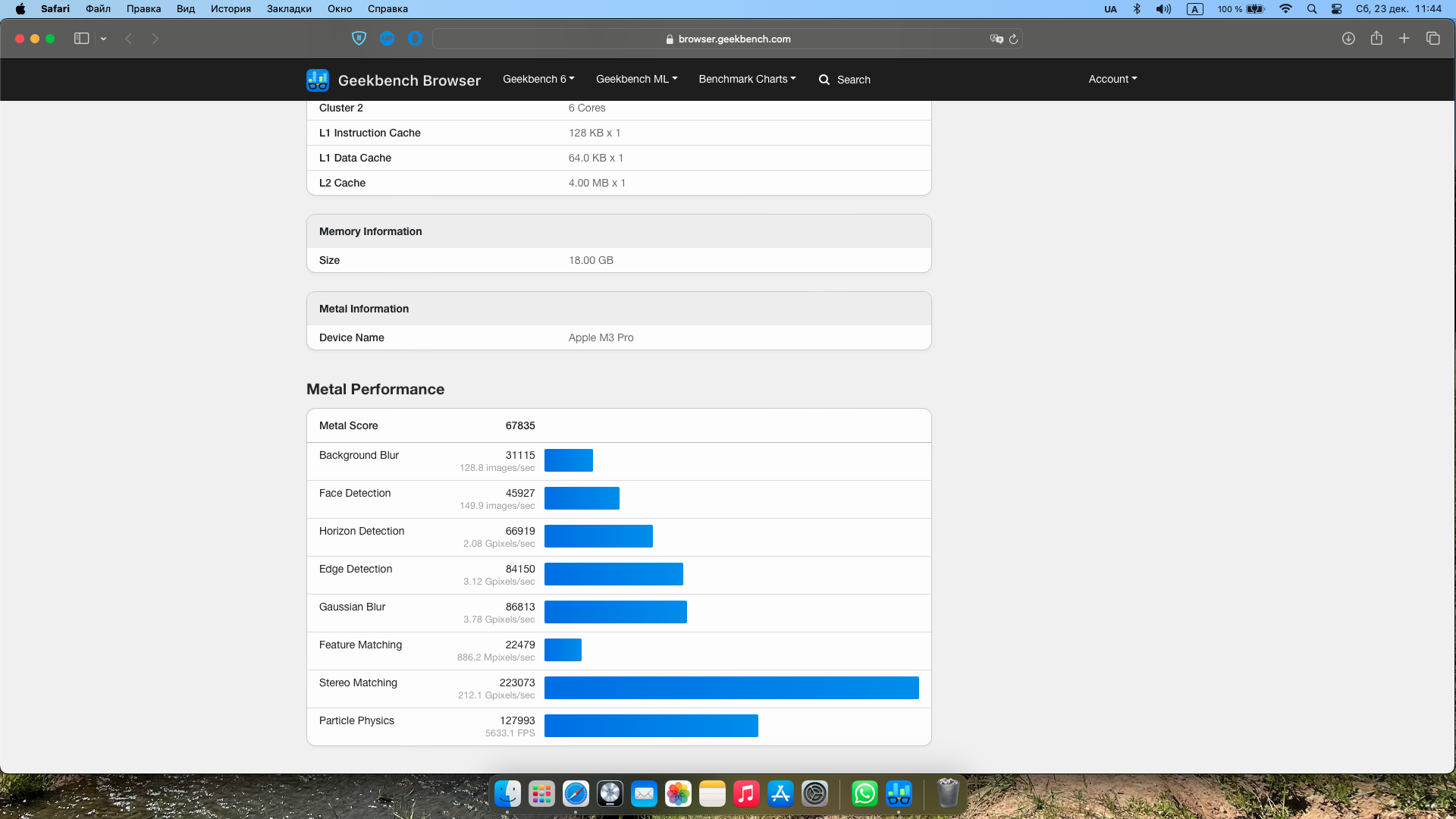Expand the Geekbench ML dropdown

click(x=636, y=79)
